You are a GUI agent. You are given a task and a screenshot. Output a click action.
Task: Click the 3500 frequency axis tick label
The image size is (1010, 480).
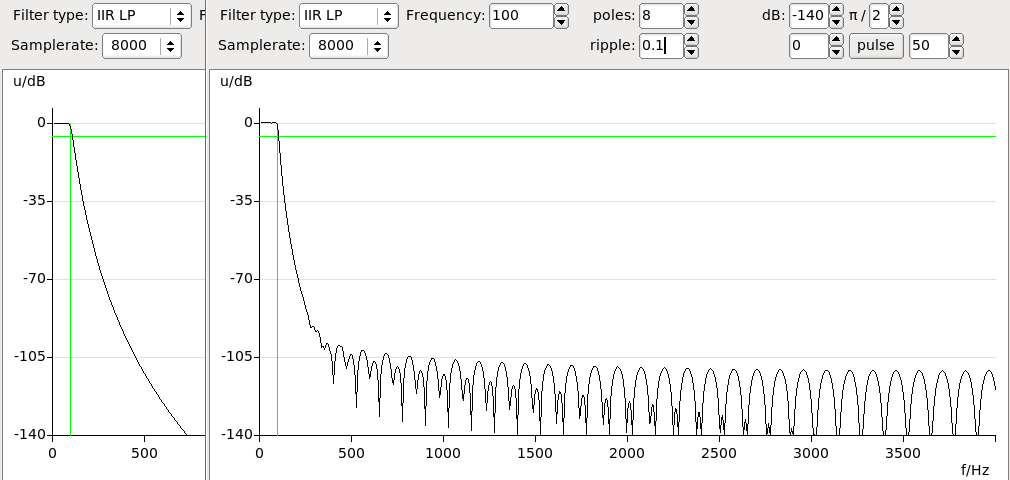click(903, 453)
